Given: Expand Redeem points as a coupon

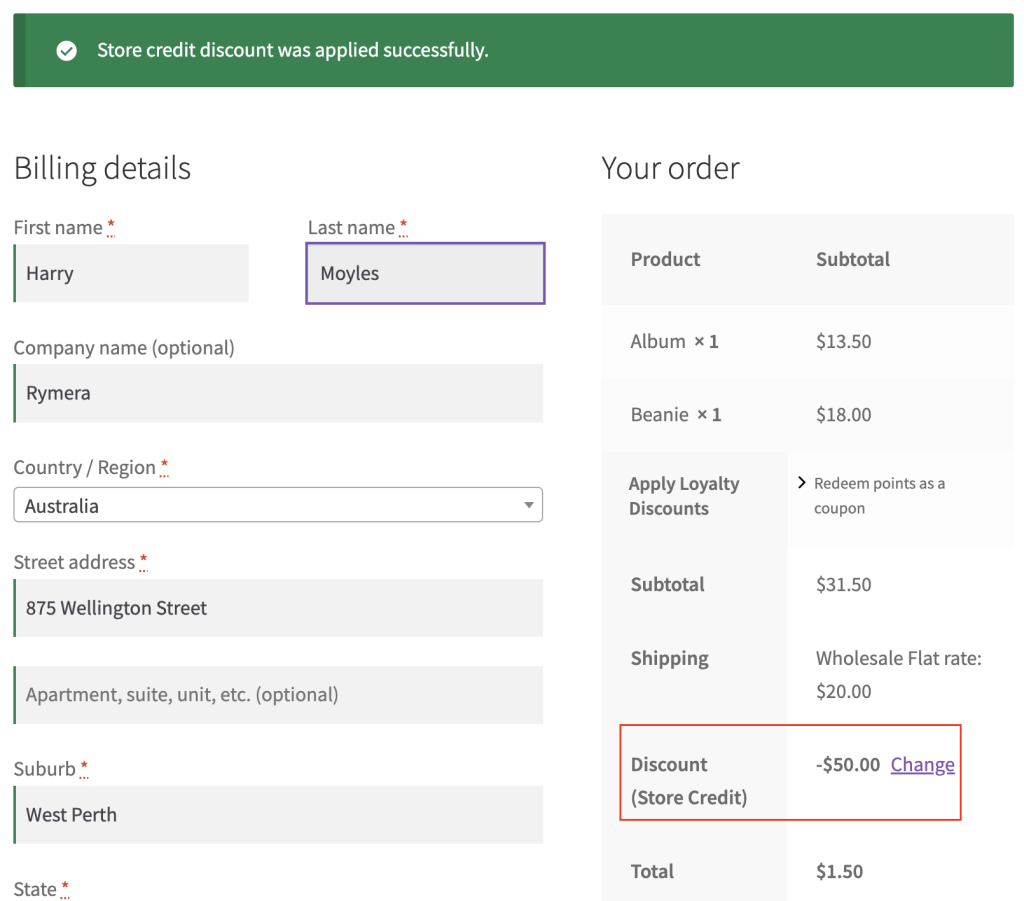Looking at the screenshot, I should pyautogui.click(x=872, y=496).
